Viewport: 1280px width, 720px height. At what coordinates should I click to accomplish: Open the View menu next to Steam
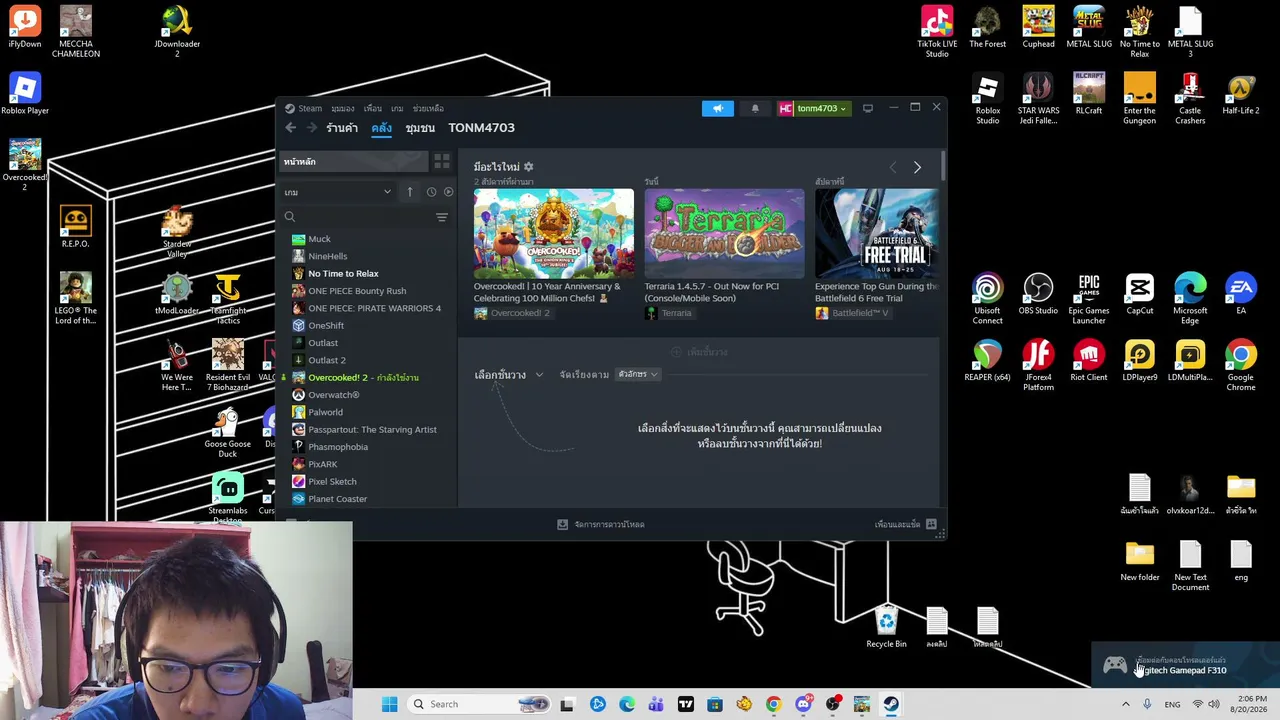coord(343,108)
